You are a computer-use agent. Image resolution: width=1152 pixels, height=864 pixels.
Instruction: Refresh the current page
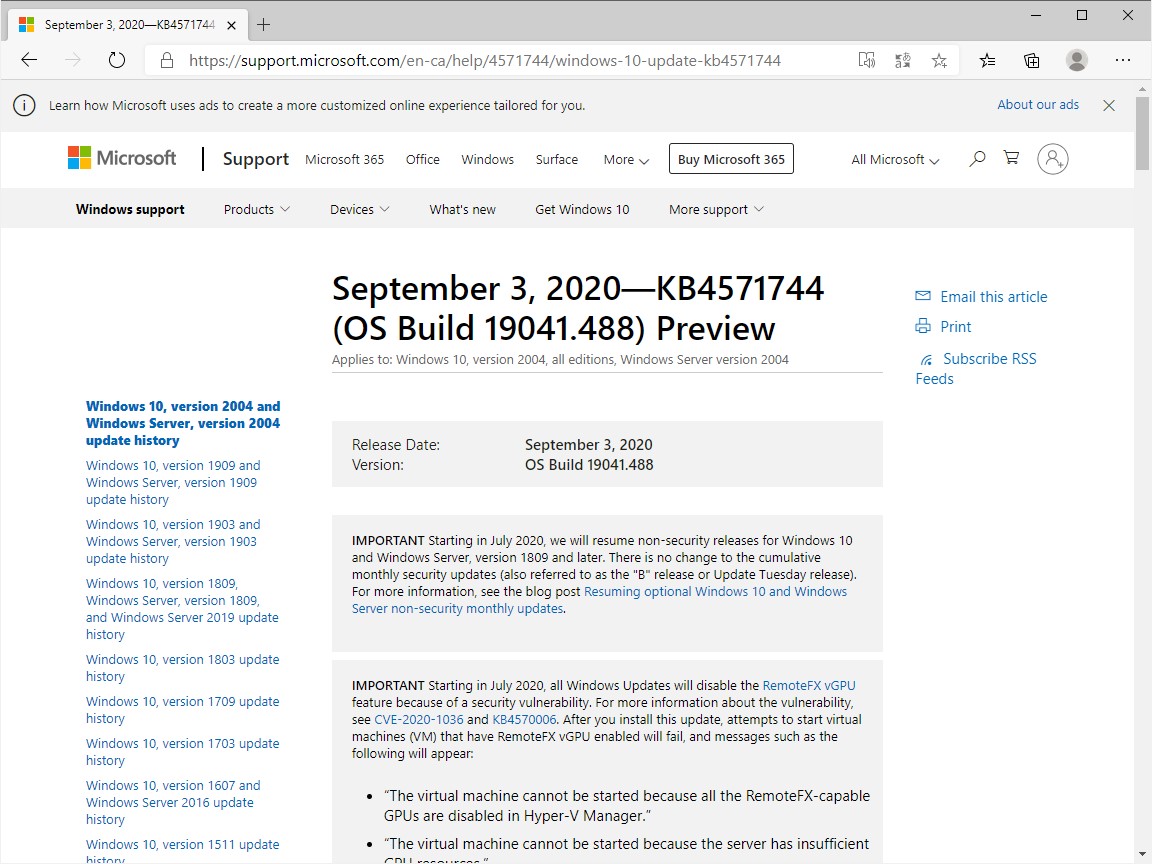[117, 60]
